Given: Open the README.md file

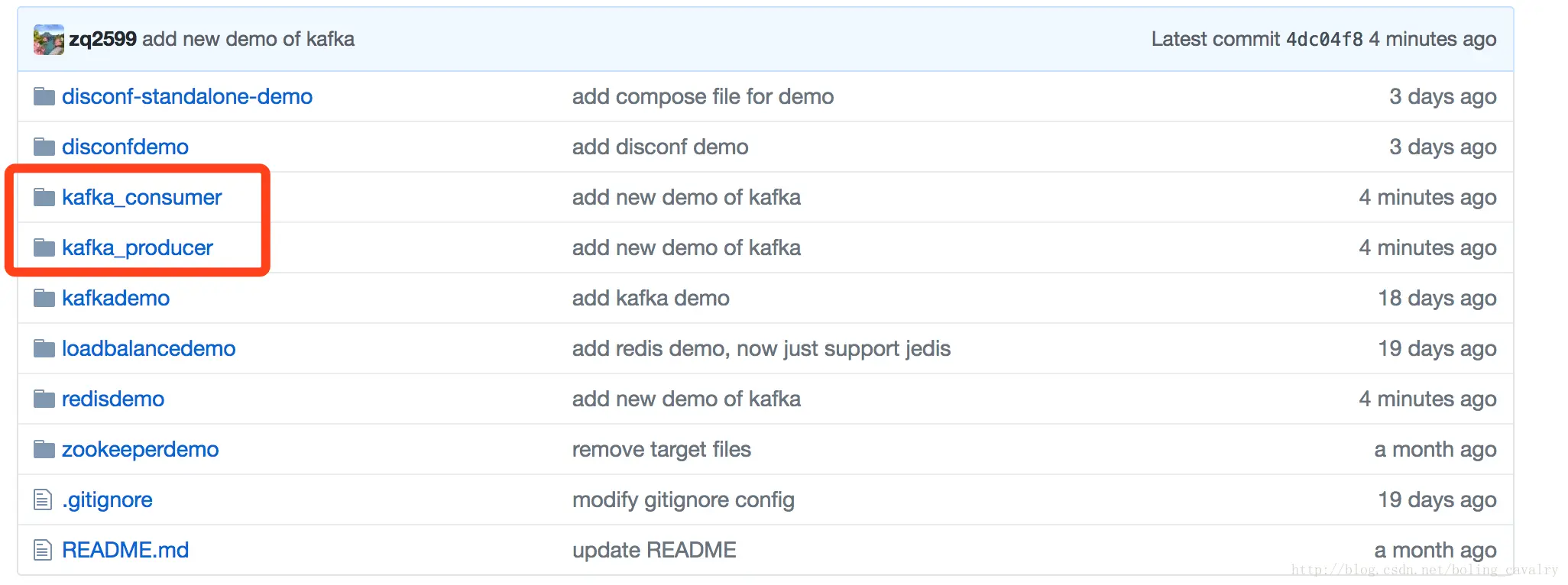Looking at the screenshot, I should click(125, 550).
